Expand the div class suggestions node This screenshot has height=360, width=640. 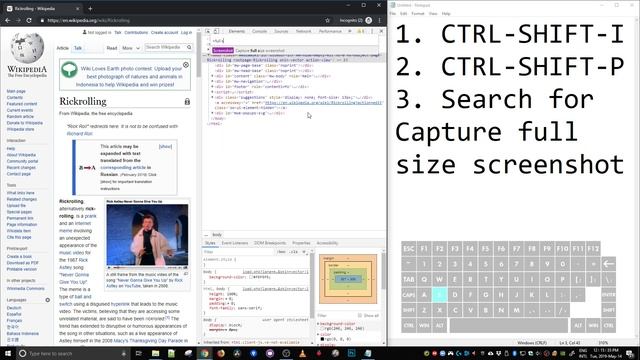click(x=212, y=98)
